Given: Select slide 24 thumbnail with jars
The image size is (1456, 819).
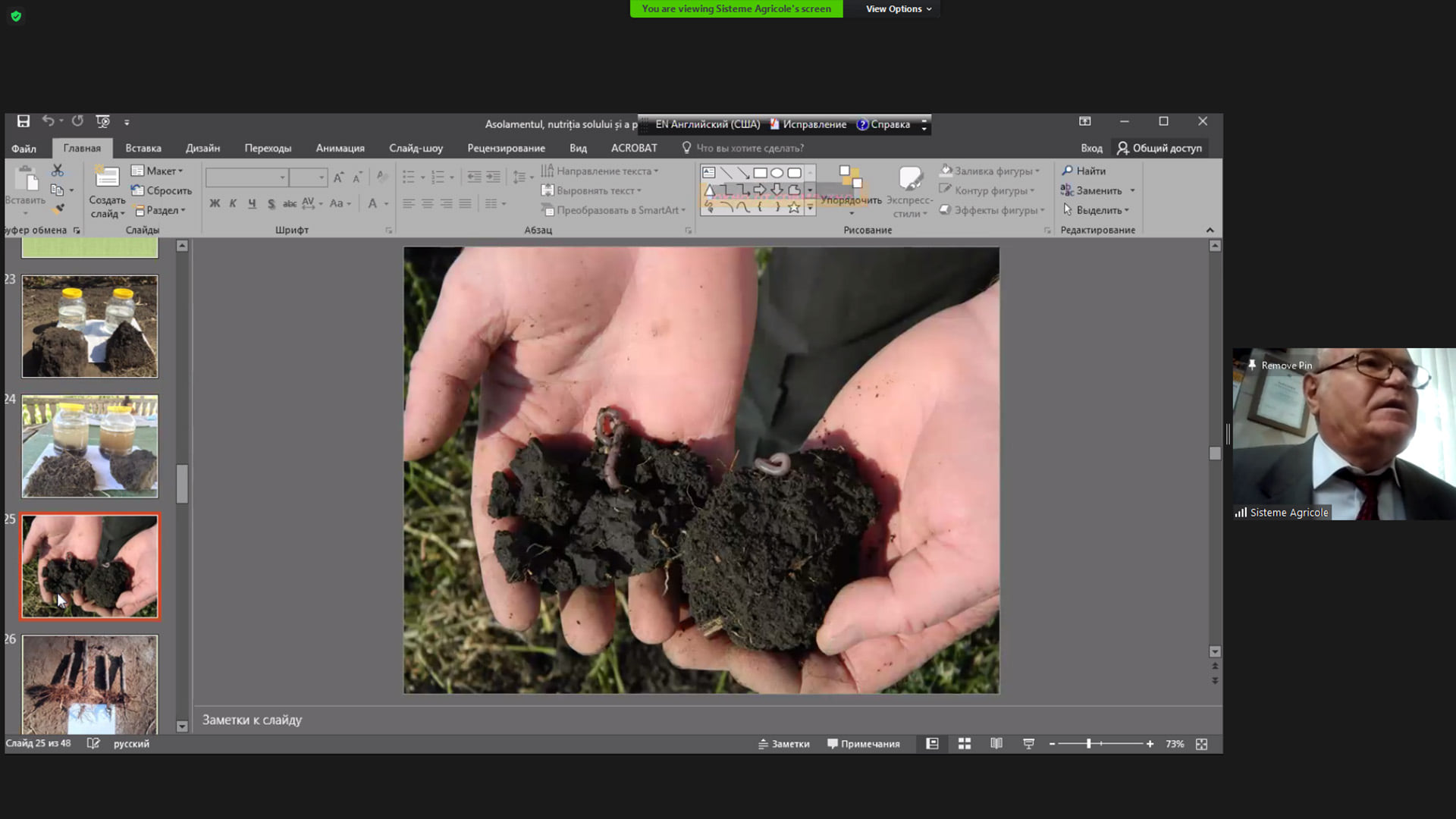Looking at the screenshot, I should pyautogui.click(x=89, y=446).
